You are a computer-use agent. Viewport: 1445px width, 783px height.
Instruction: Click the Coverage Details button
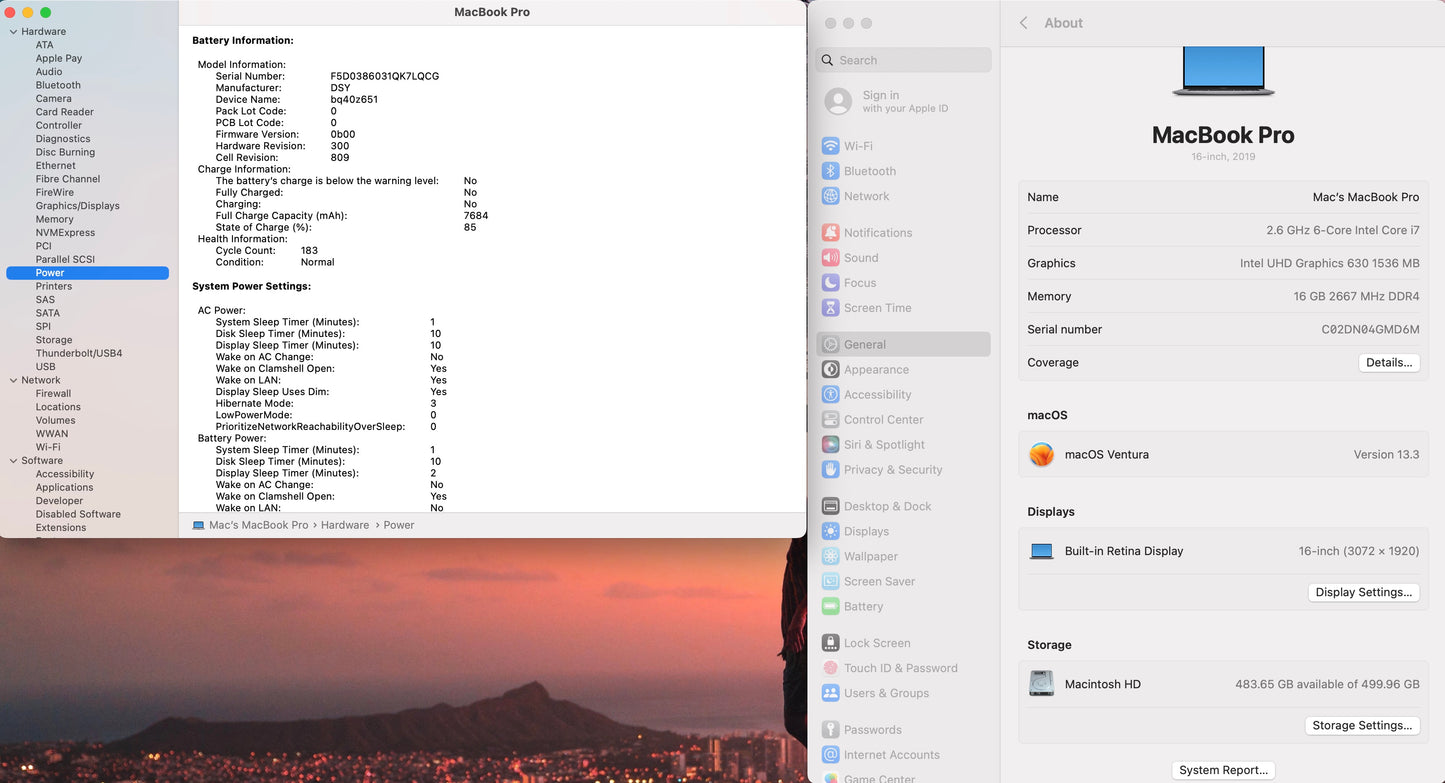pos(1388,363)
